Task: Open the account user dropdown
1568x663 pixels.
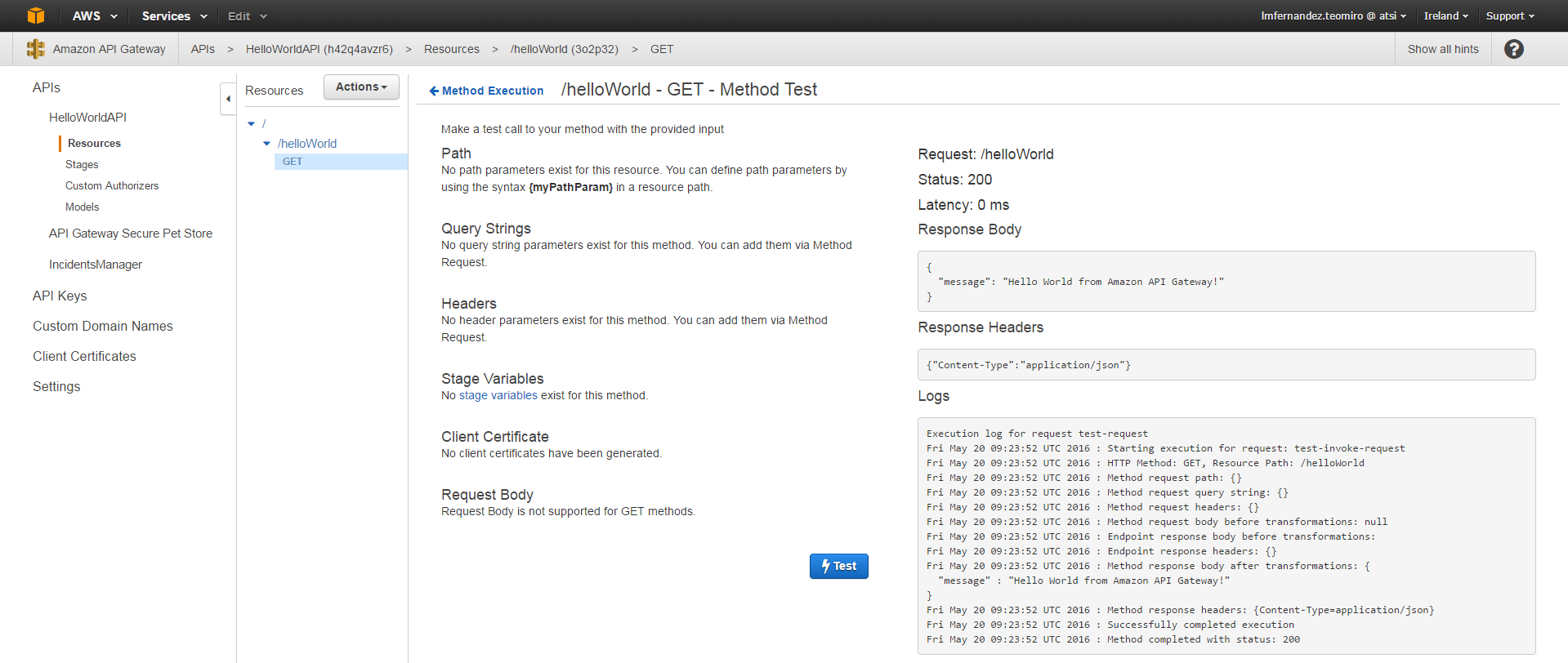Action: click(x=1333, y=16)
